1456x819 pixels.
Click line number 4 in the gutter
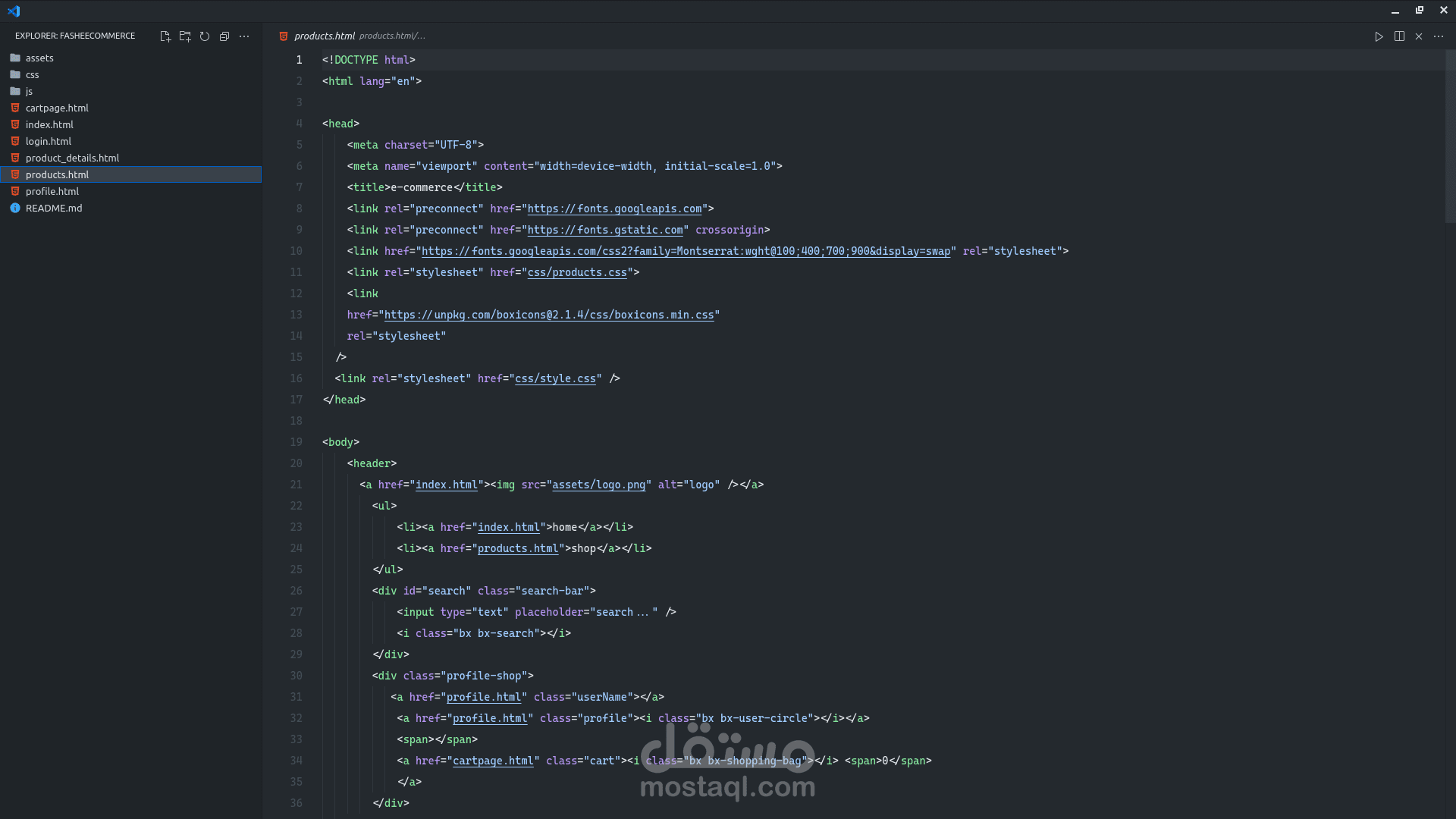pos(299,124)
